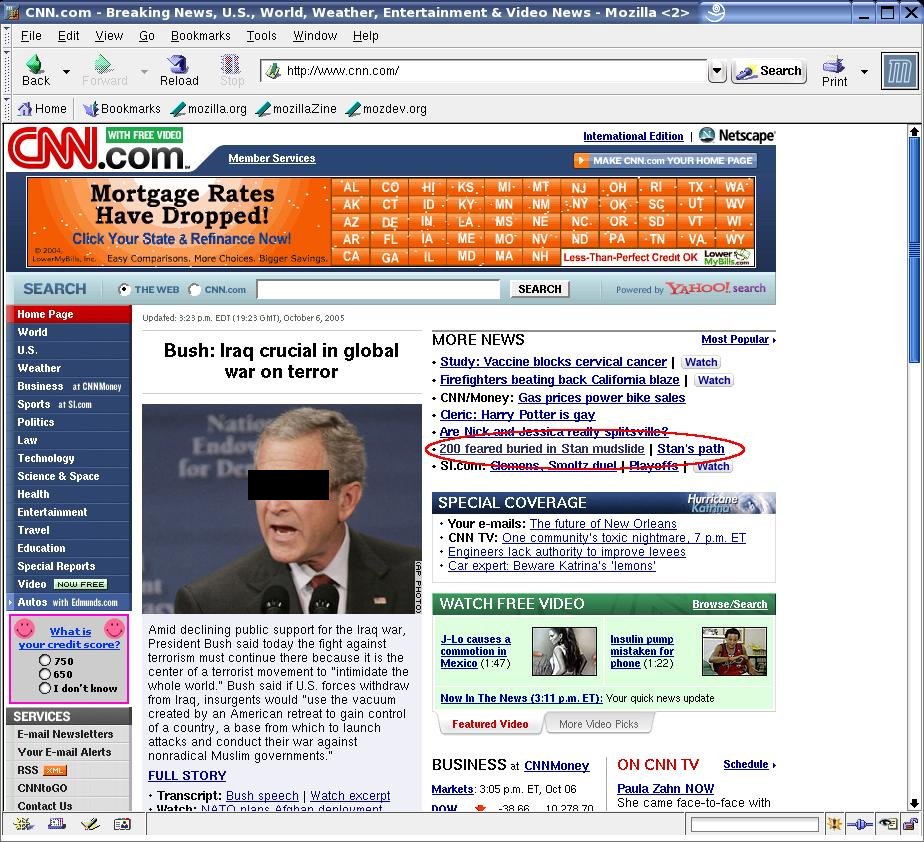This screenshot has height=842, width=924.
Task: Open the mozdev.org bookmark
Action: point(387,109)
